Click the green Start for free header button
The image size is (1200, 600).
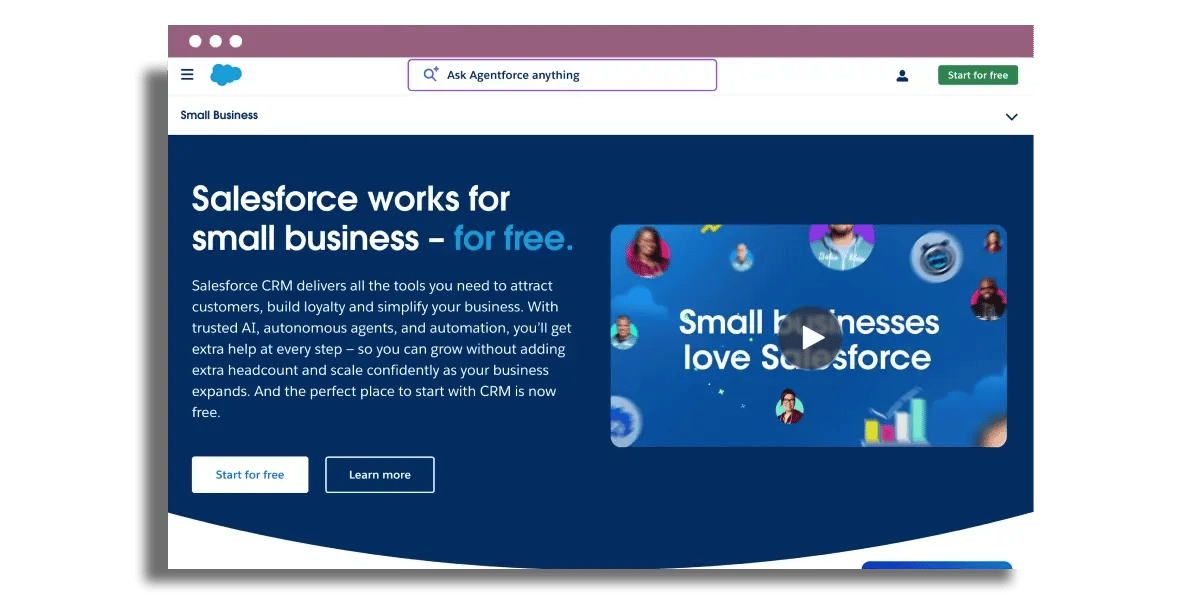(x=977, y=74)
